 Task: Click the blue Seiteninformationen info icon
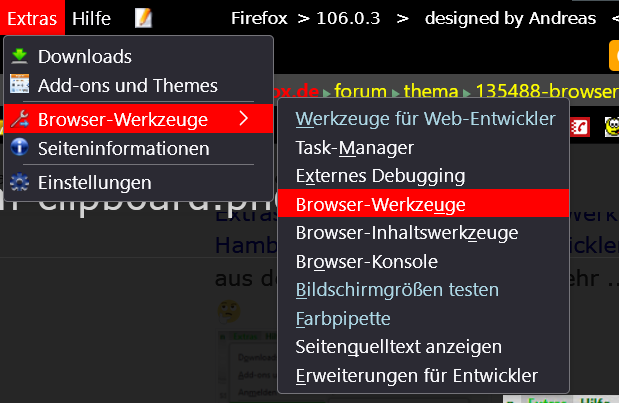(19, 148)
